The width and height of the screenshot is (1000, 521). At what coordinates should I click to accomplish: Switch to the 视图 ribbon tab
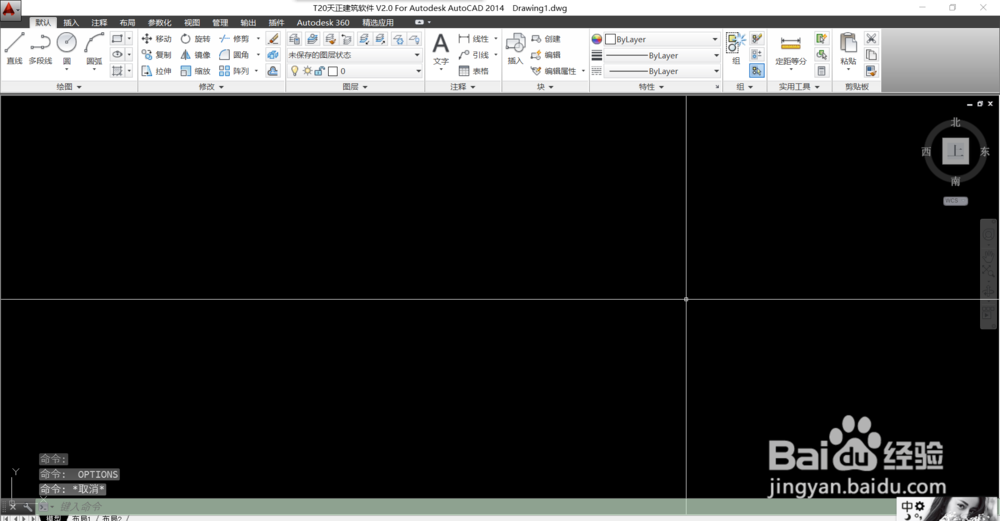click(x=192, y=22)
